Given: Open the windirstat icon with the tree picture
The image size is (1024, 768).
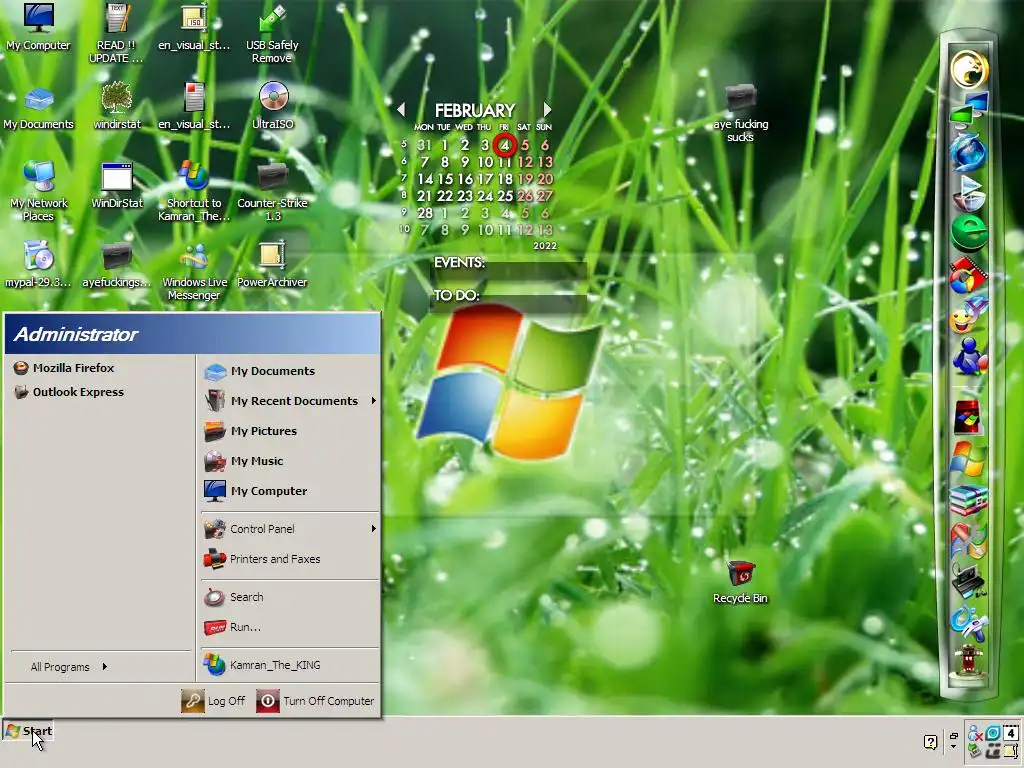Looking at the screenshot, I should click(x=117, y=106).
